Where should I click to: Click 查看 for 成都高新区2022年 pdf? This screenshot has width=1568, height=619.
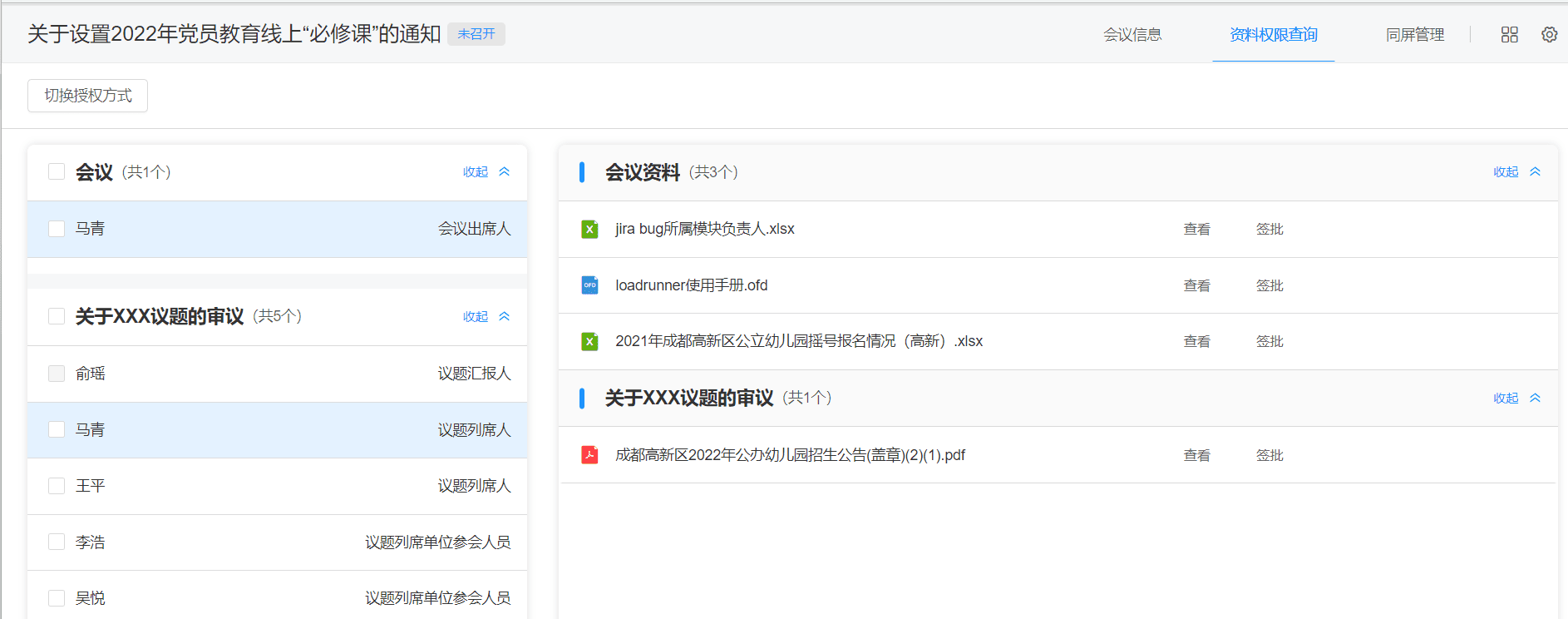pyautogui.click(x=1196, y=455)
